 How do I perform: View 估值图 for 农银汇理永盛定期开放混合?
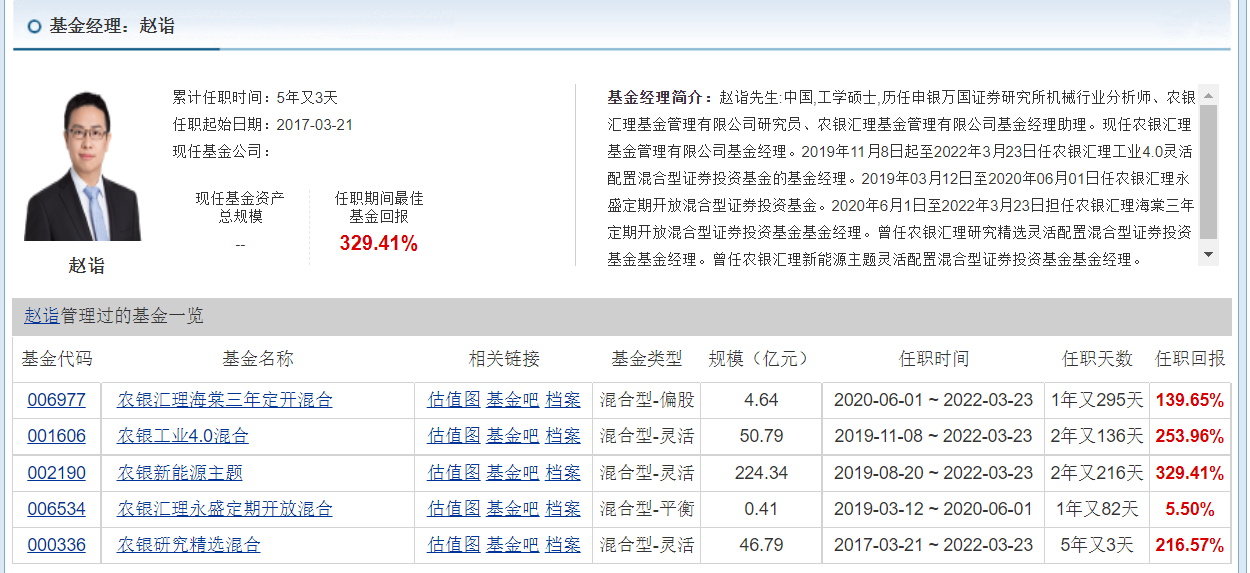[x=454, y=509]
